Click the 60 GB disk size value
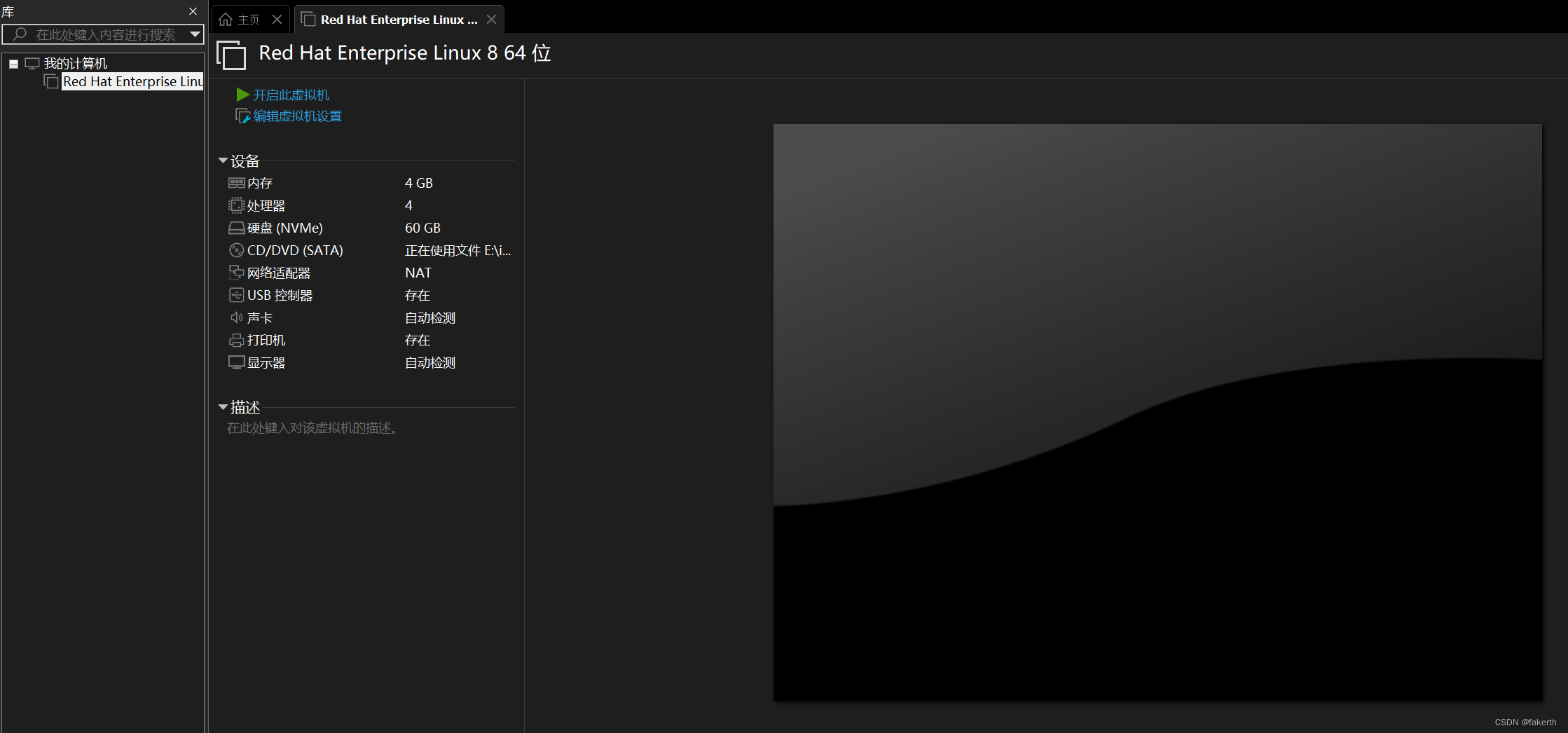Screen dimensions: 1568x733 422,228
